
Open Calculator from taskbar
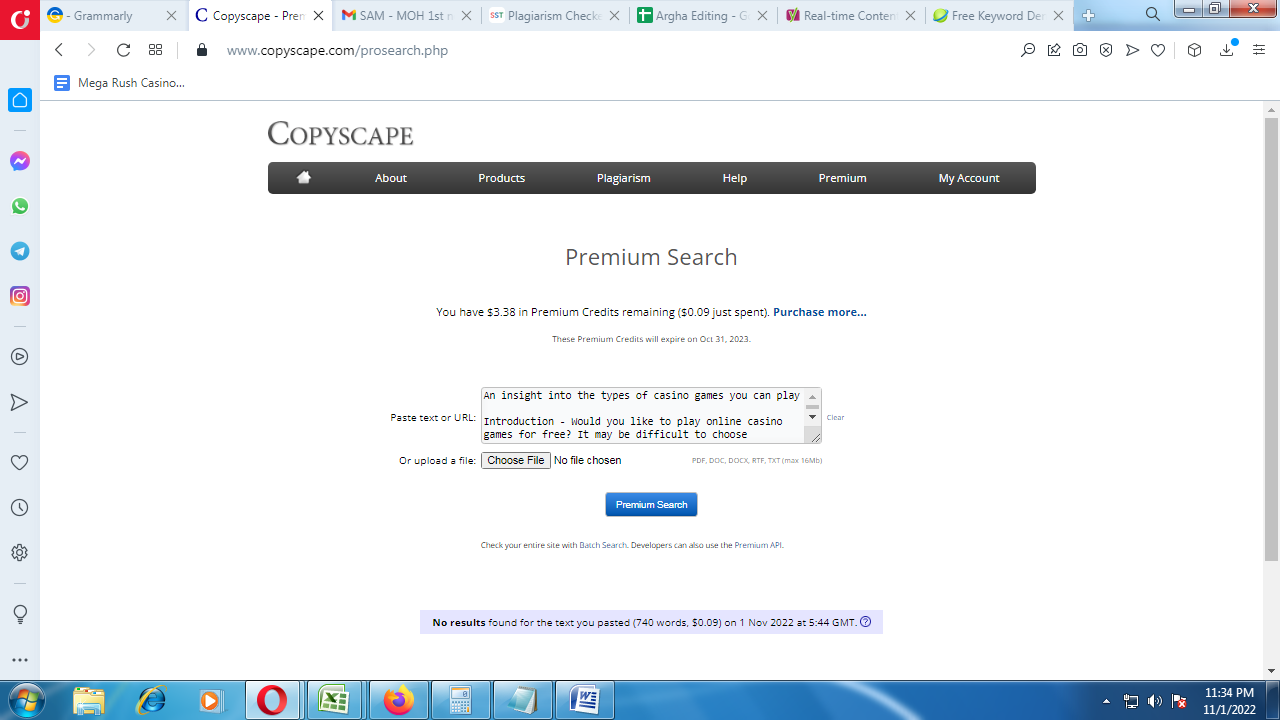click(x=461, y=700)
